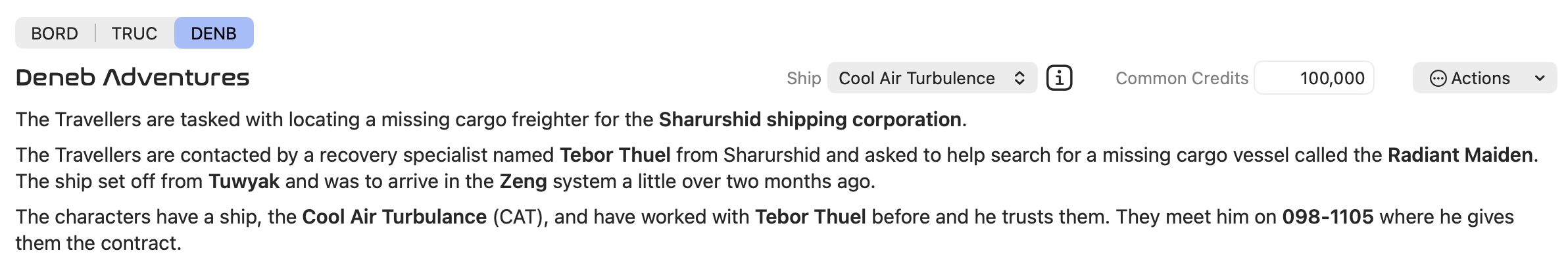Click Tebor Thuel in second paragraph

616,155
